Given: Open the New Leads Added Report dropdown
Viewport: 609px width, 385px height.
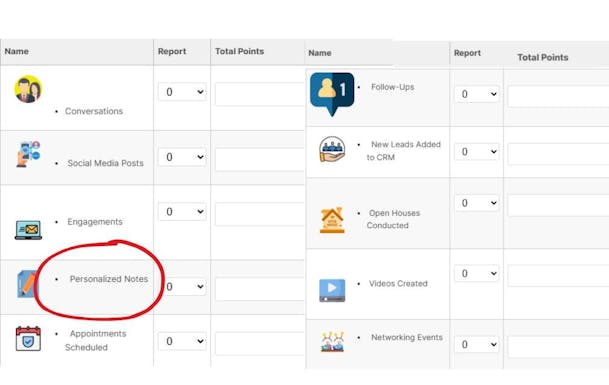Looking at the screenshot, I should pos(477,152).
